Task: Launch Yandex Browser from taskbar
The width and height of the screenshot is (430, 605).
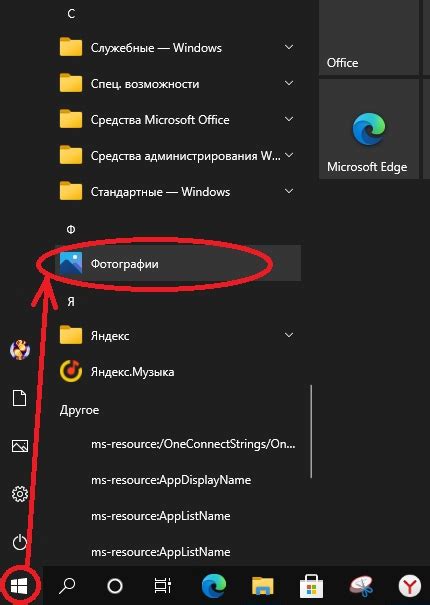Action: click(x=410, y=586)
